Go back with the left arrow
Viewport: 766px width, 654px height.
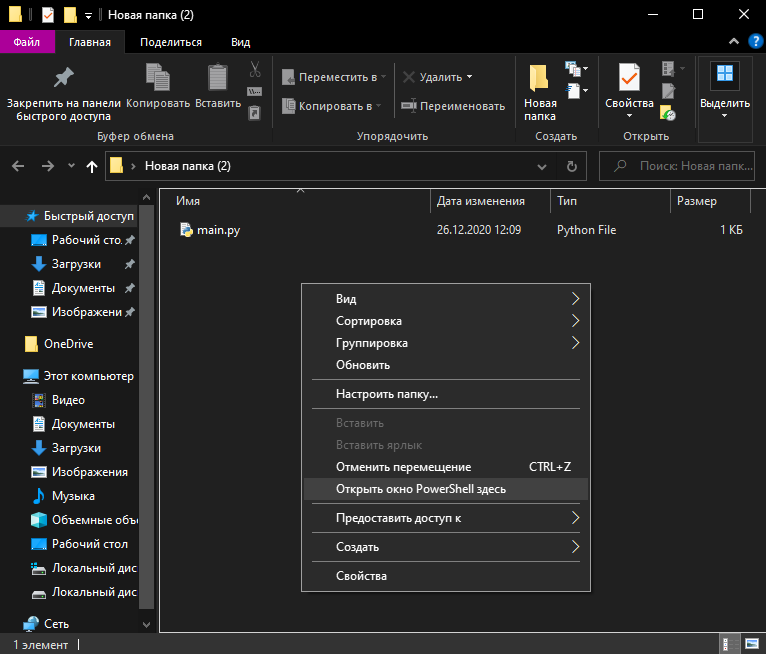click(x=18, y=166)
